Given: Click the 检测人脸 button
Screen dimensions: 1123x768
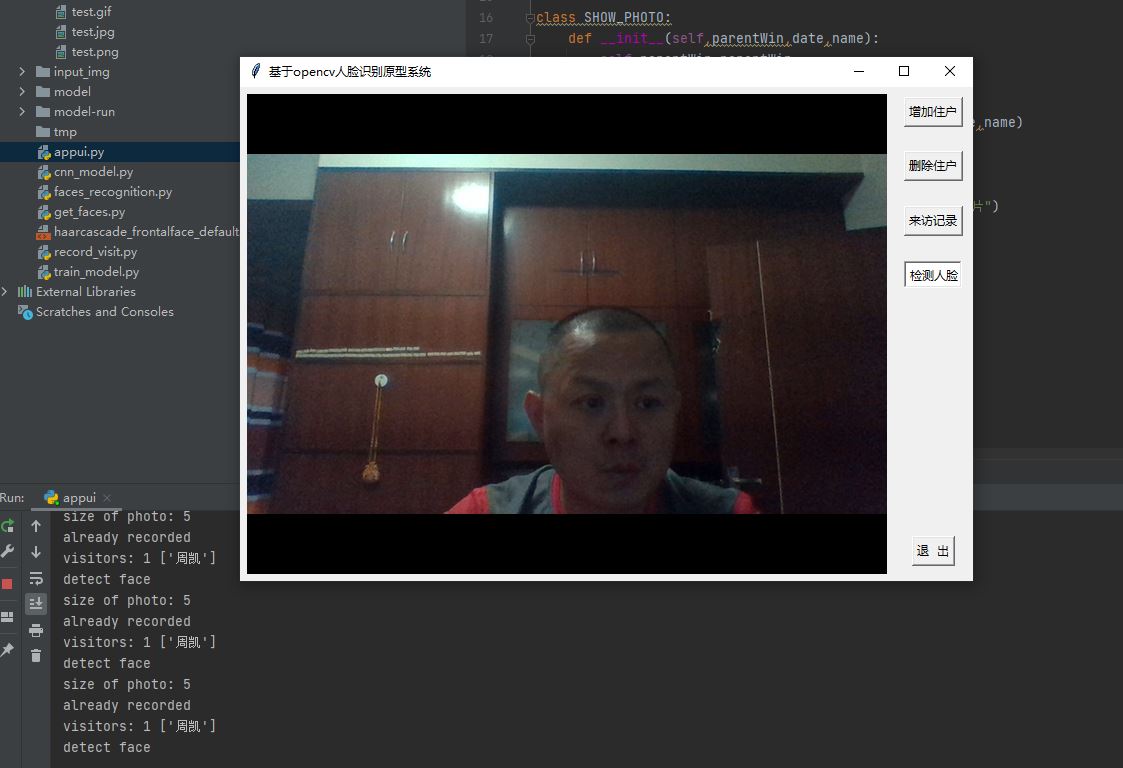Looking at the screenshot, I should point(932,275).
